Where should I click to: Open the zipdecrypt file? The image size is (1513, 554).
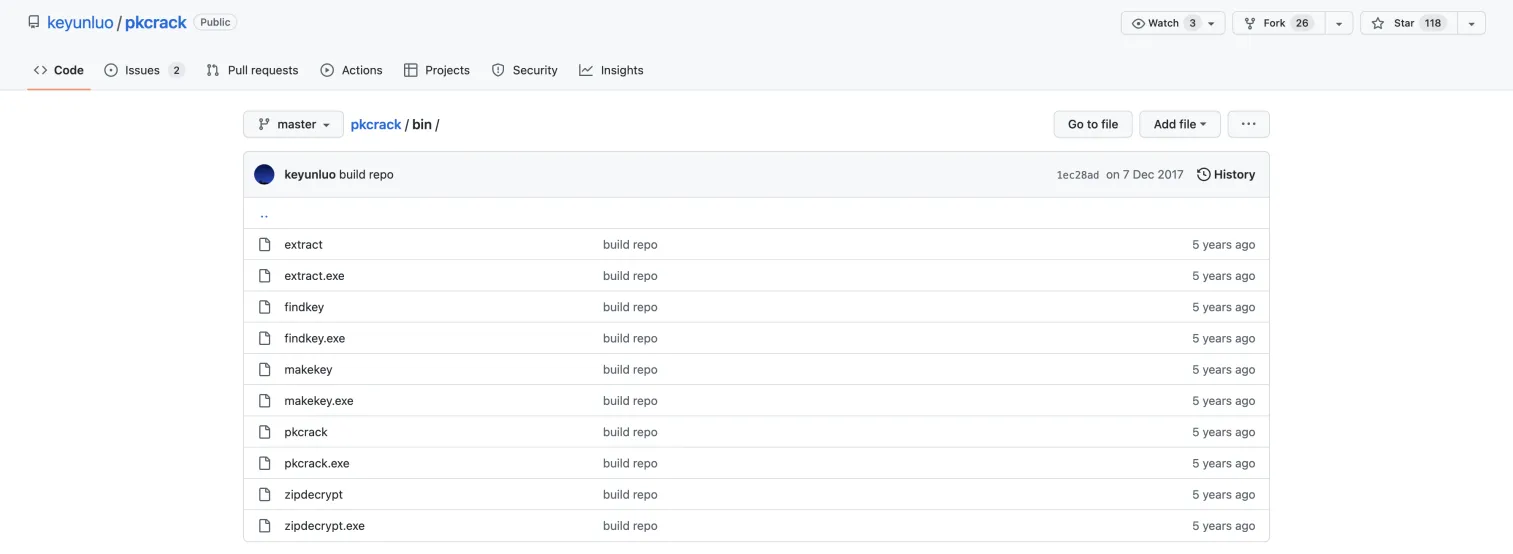[x=313, y=494]
